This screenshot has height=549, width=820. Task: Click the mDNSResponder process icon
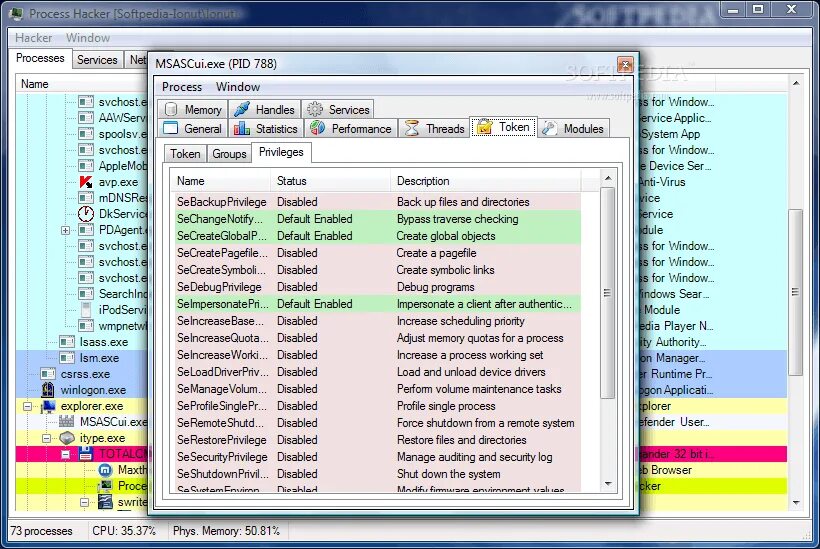(86, 198)
